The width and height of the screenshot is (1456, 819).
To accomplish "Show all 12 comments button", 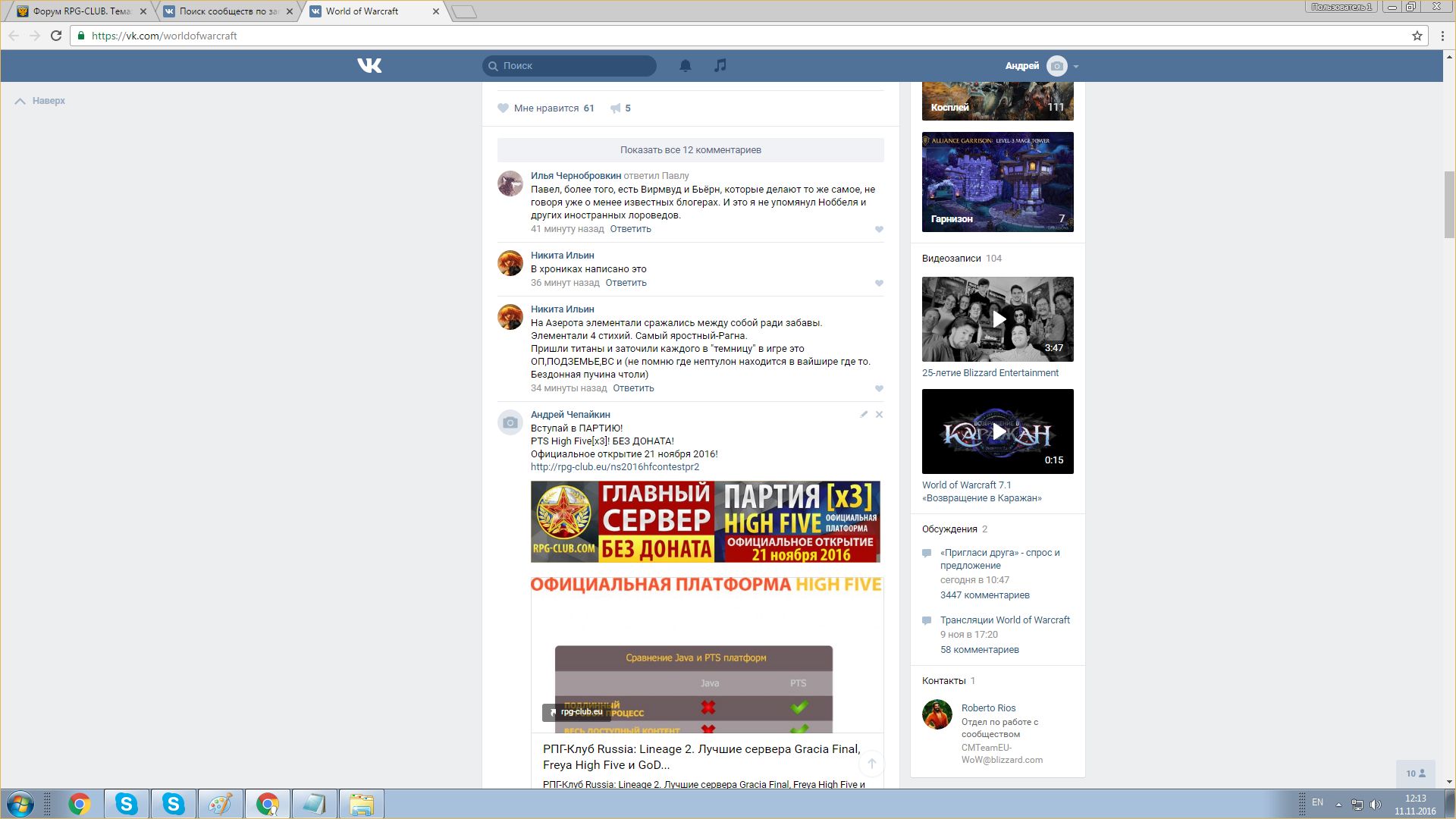I will click(690, 150).
